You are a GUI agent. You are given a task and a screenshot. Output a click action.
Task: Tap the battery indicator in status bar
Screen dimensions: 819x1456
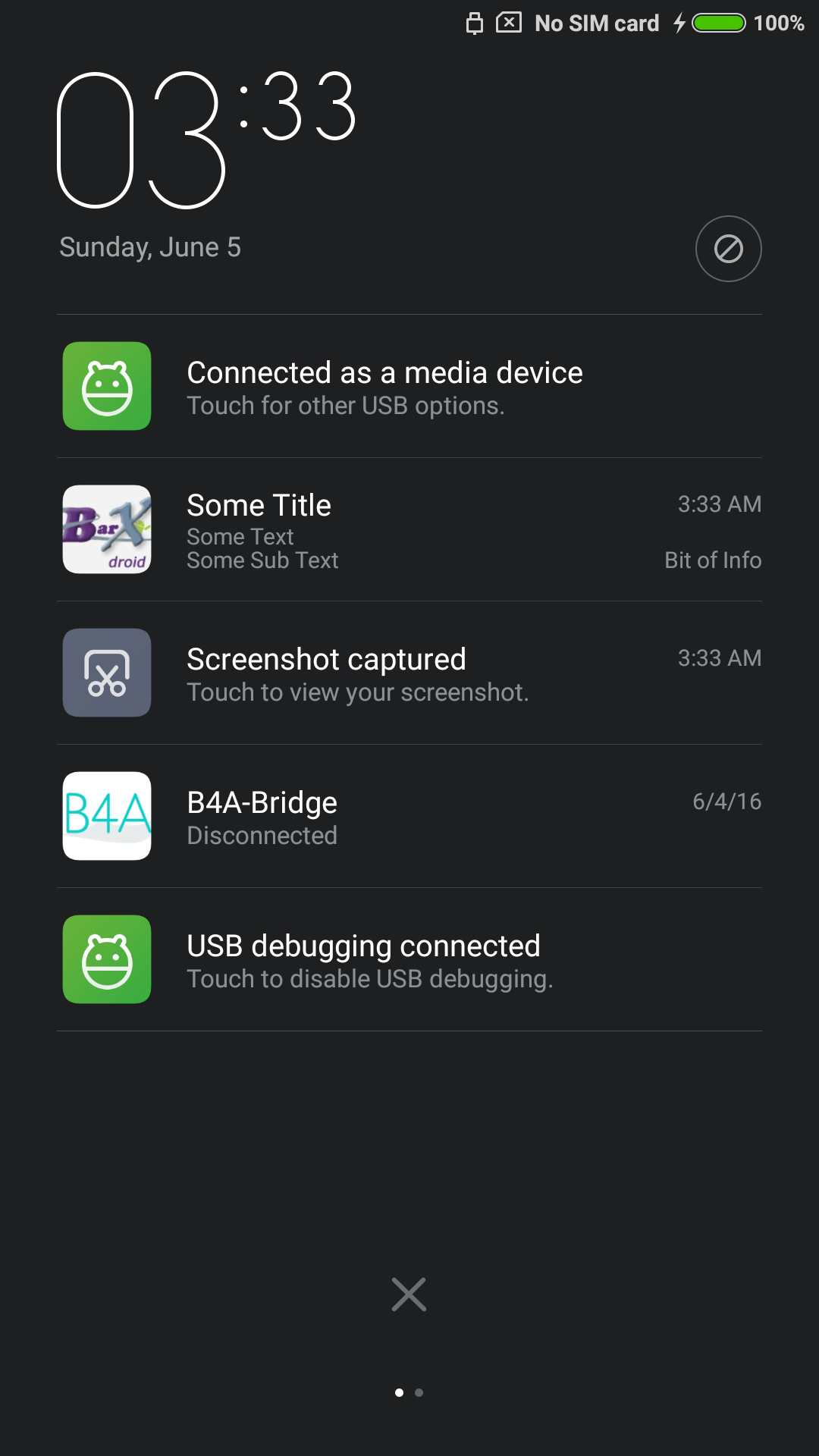pos(719,24)
